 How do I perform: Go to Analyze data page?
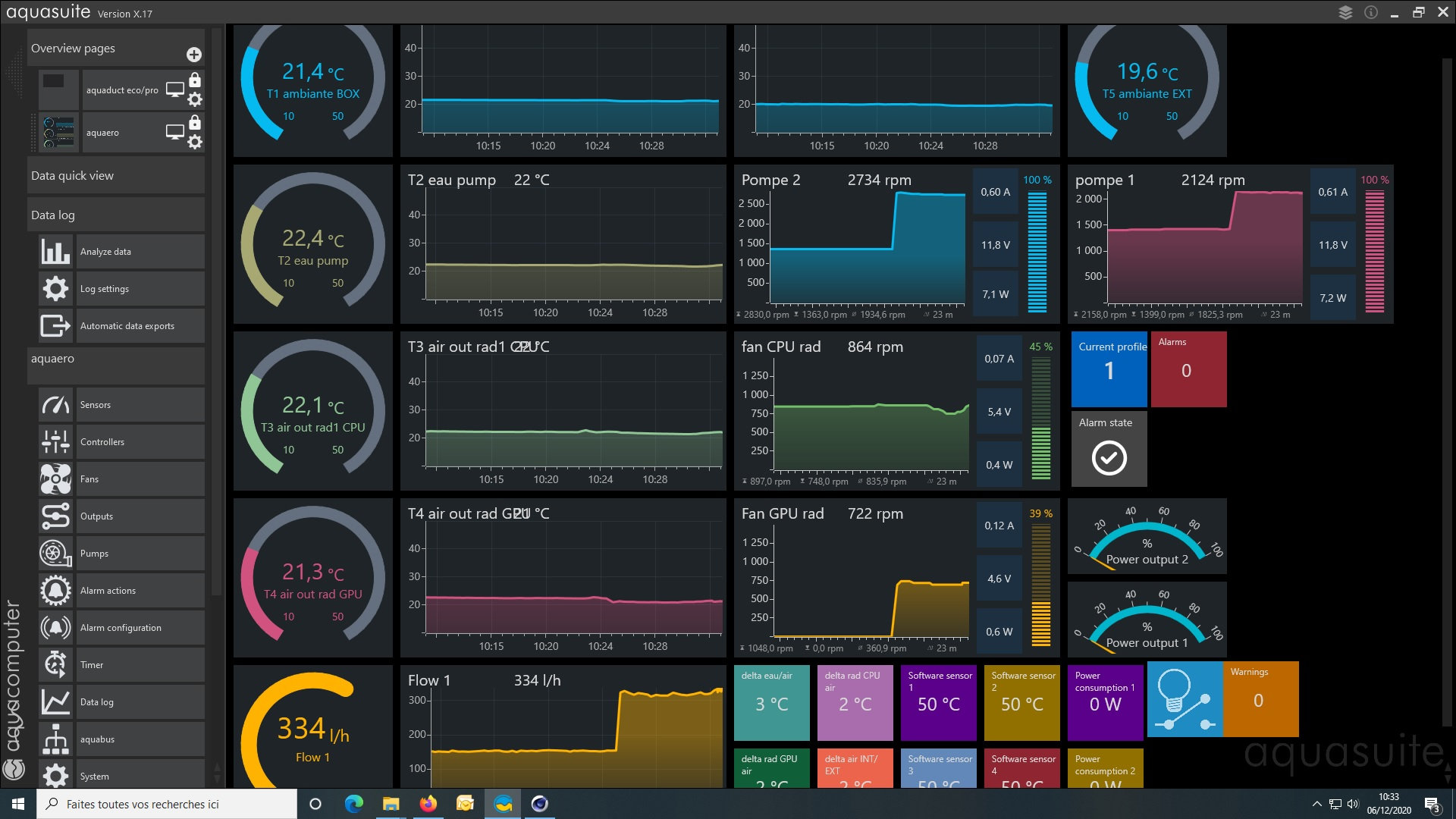[140, 252]
